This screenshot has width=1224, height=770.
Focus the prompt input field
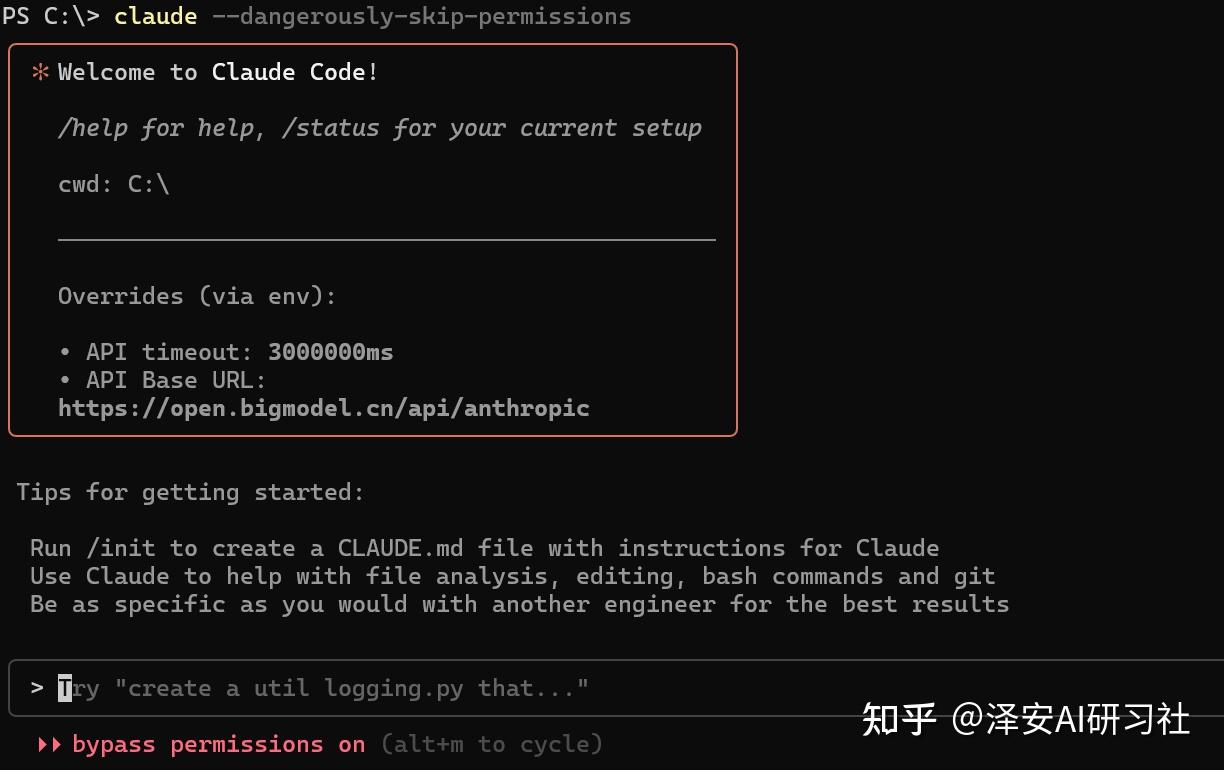pyautogui.click(x=600, y=688)
